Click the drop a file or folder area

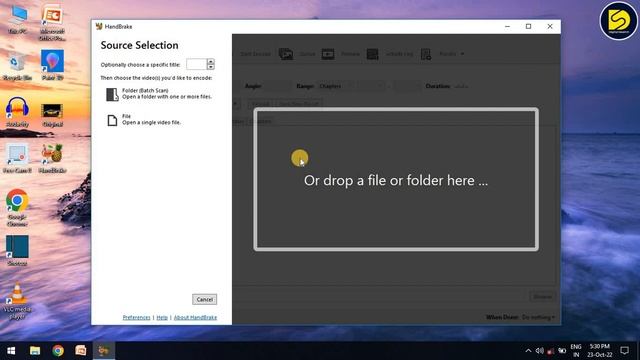[396, 179]
